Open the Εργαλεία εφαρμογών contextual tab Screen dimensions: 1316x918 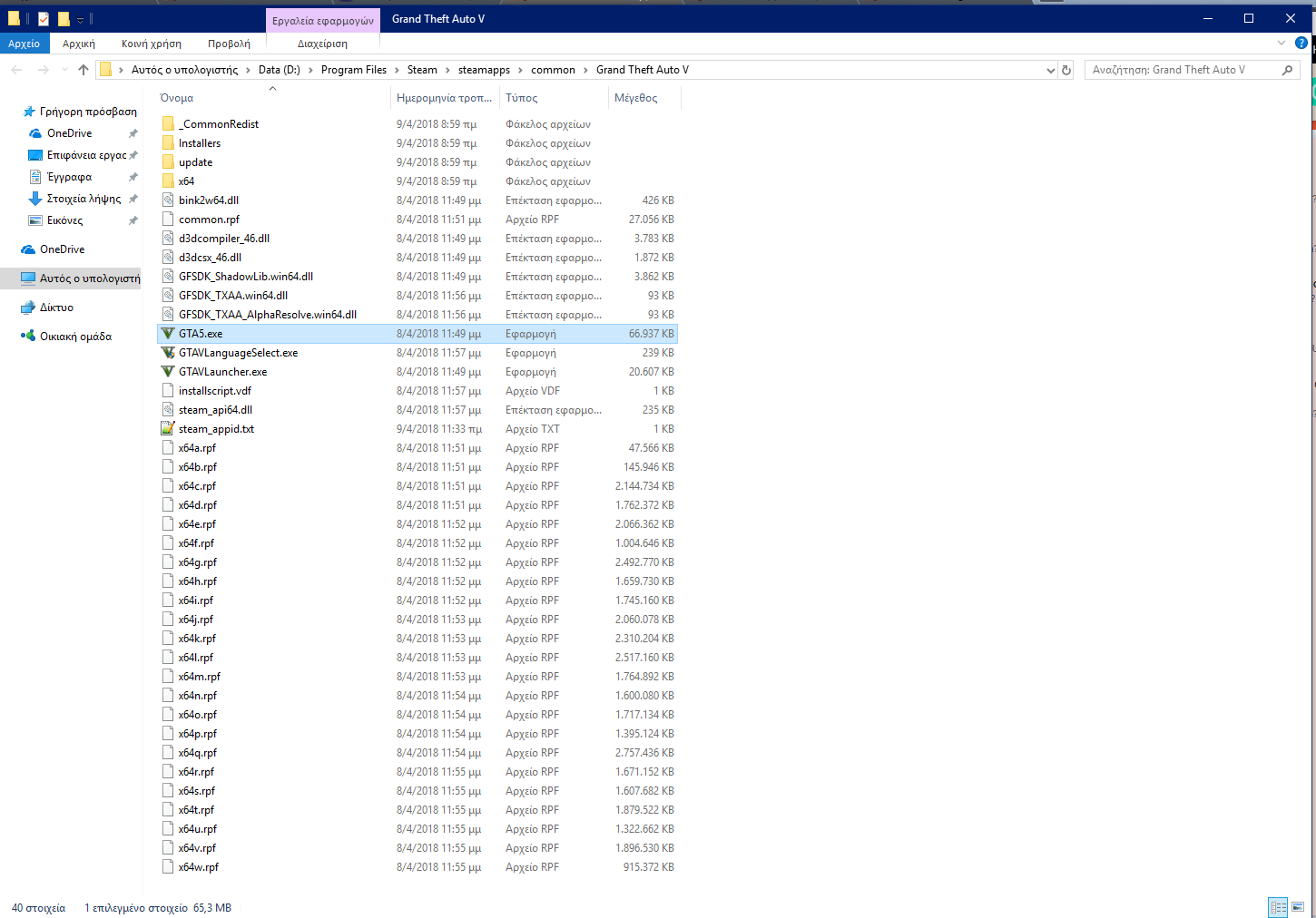pos(322,20)
